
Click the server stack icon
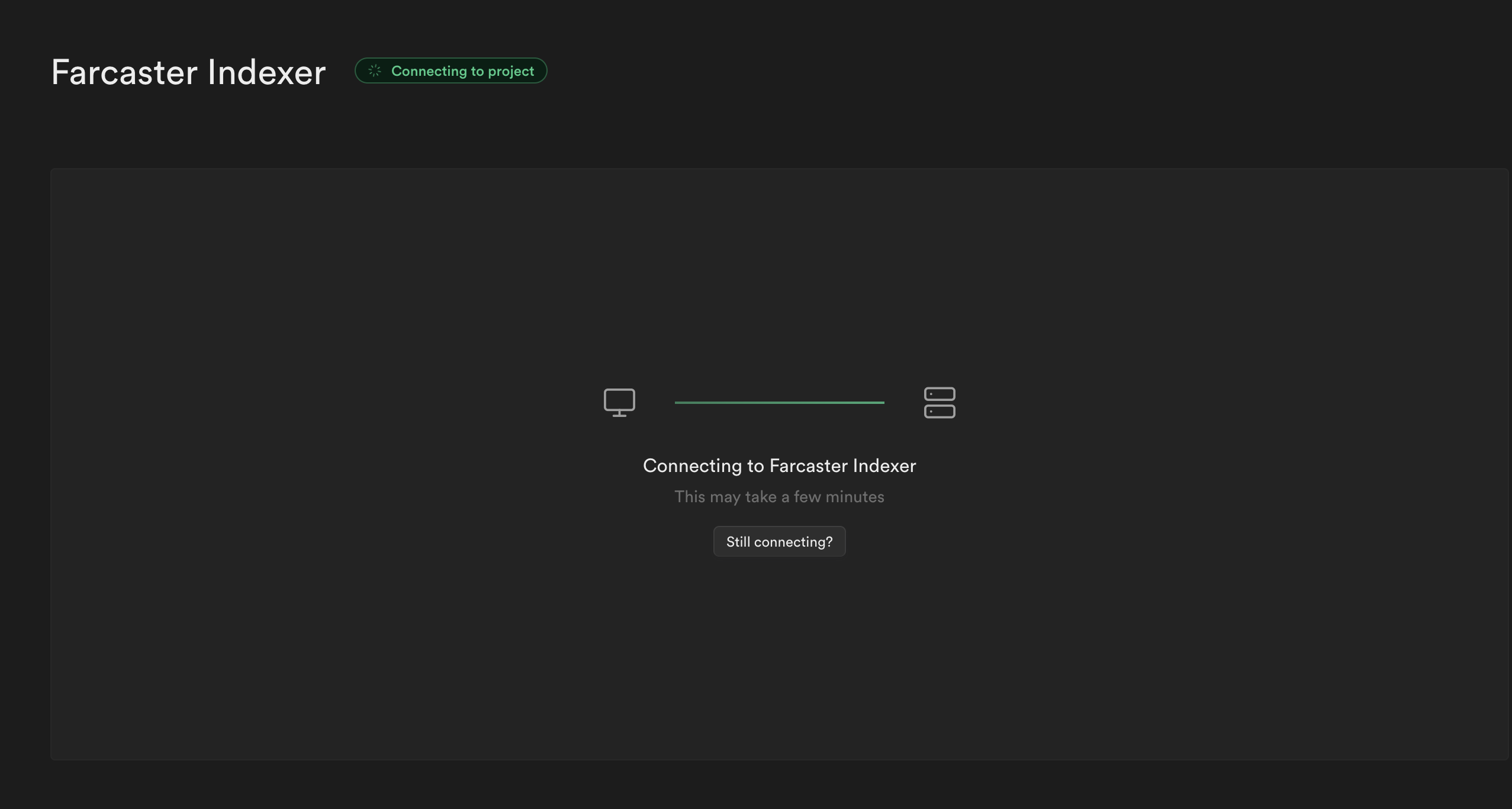(x=940, y=403)
